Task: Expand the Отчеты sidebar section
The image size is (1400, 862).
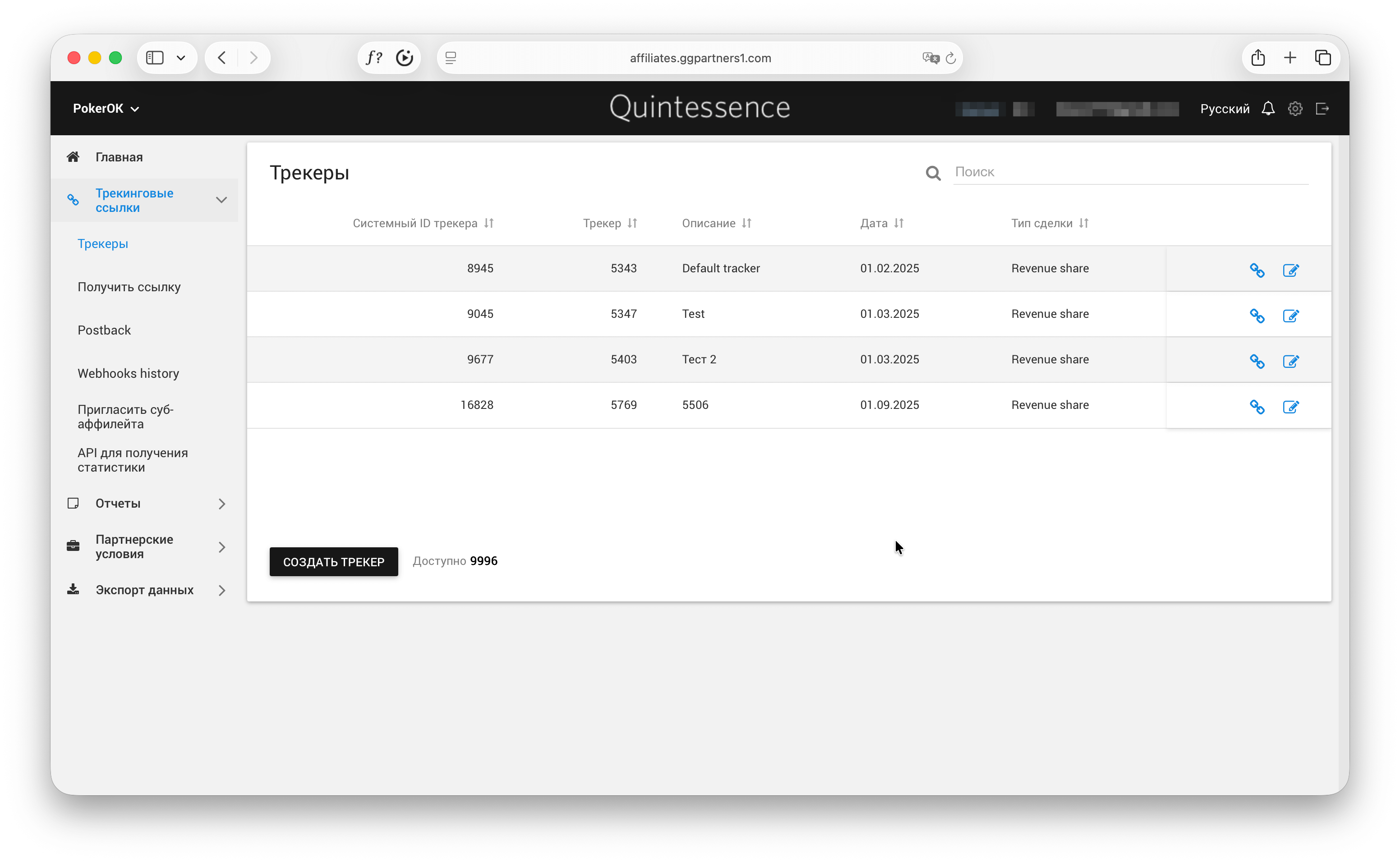Action: [x=222, y=504]
